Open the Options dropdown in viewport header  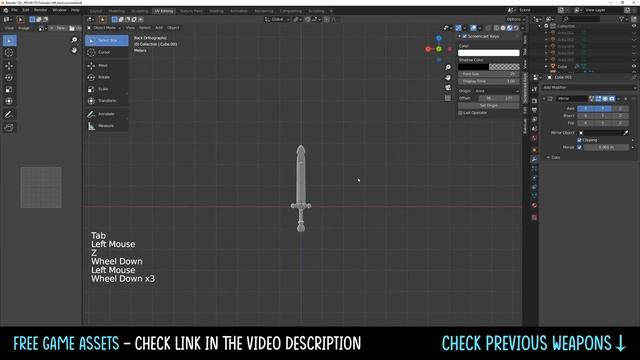(516, 19)
